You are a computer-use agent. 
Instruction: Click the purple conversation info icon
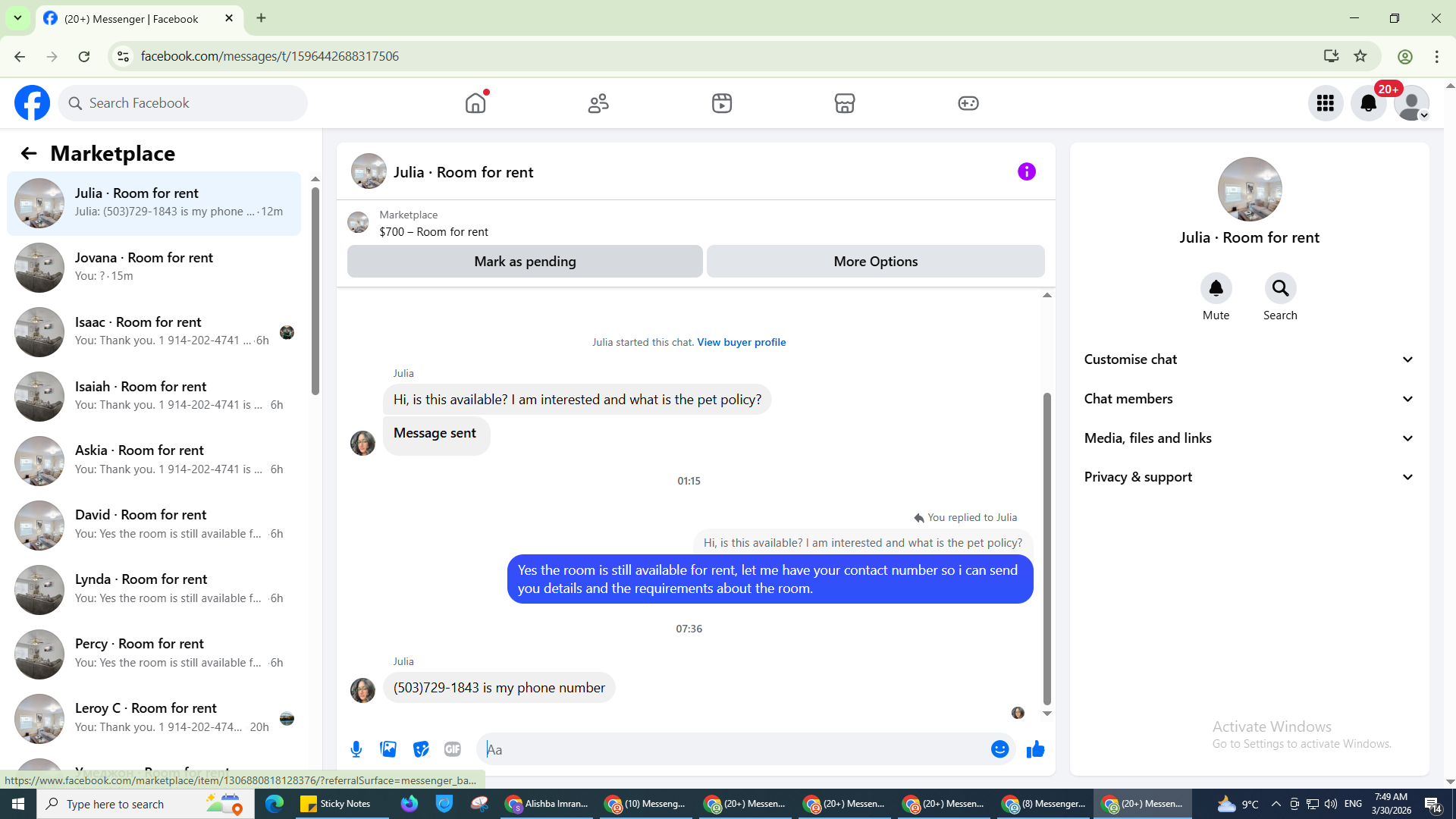coord(1026,172)
